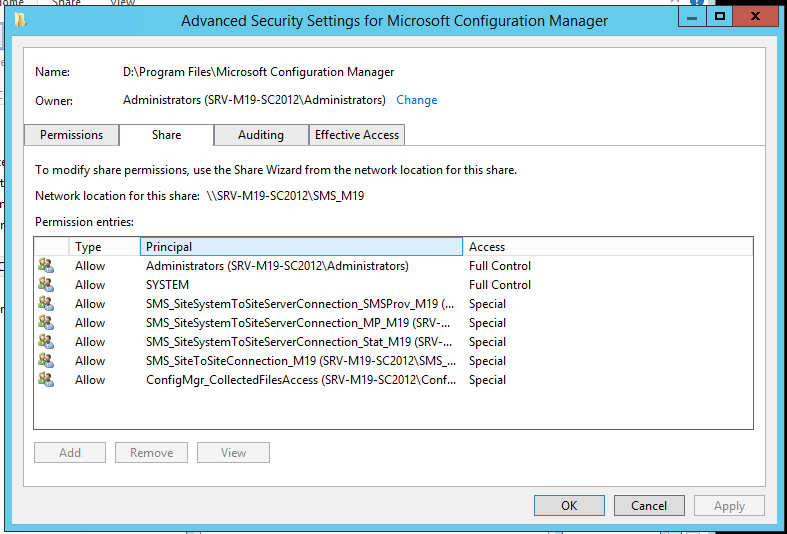Minimize the Advanced Security Settings window
The image size is (787, 534).
(x=692, y=17)
